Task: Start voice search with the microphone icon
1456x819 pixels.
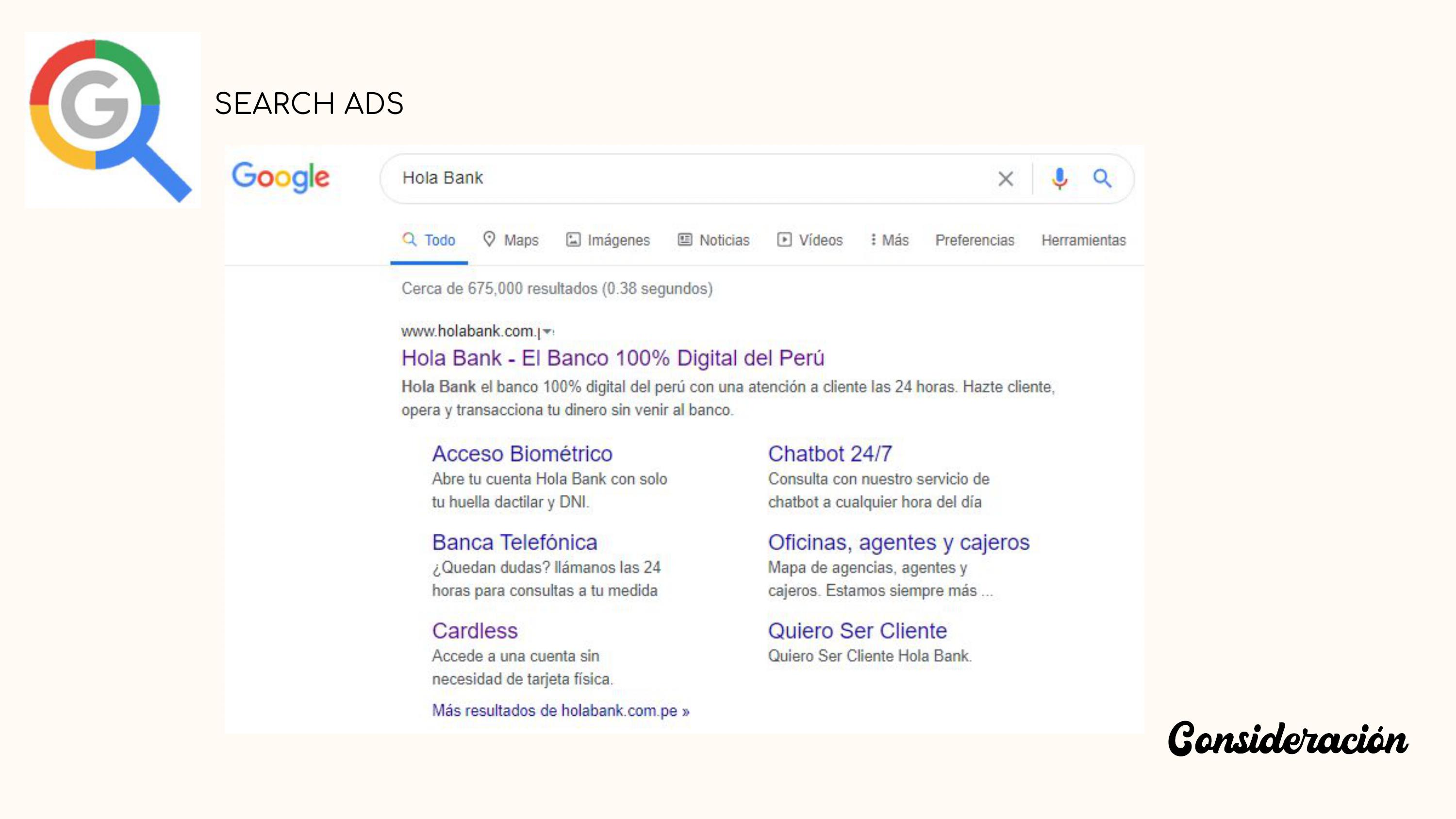Action: point(1059,179)
